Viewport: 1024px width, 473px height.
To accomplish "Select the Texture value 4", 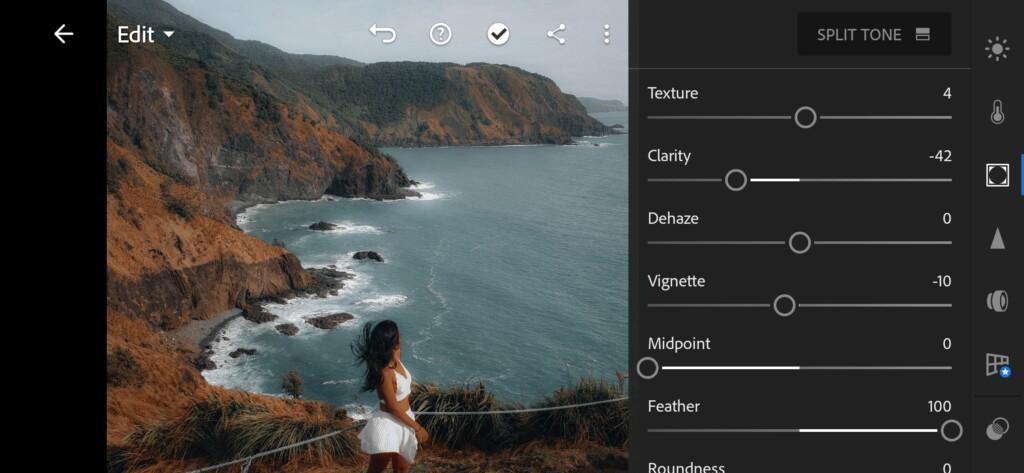I will pos(947,93).
